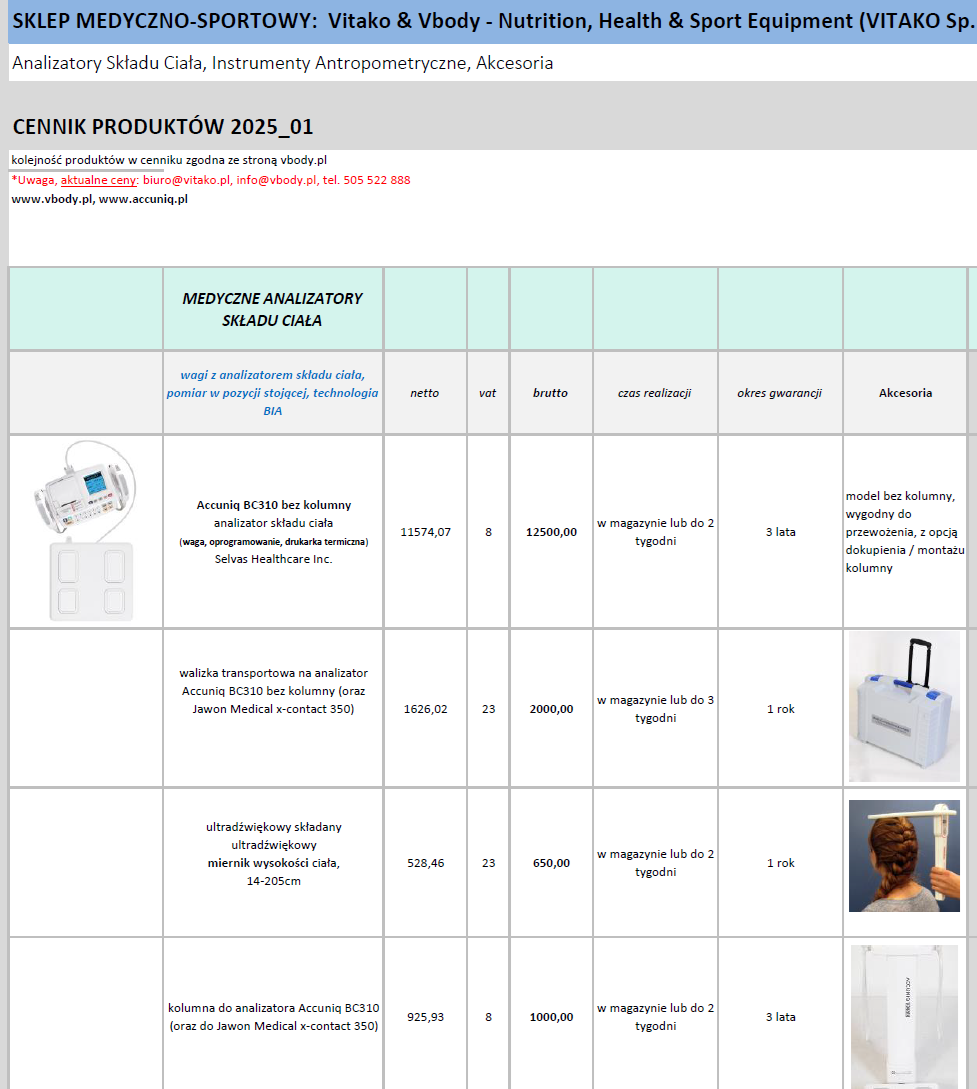977x1089 pixels.
Task: Click the model bez kolumny accessory note
Action: pyautogui.click(x=905, y=531)
